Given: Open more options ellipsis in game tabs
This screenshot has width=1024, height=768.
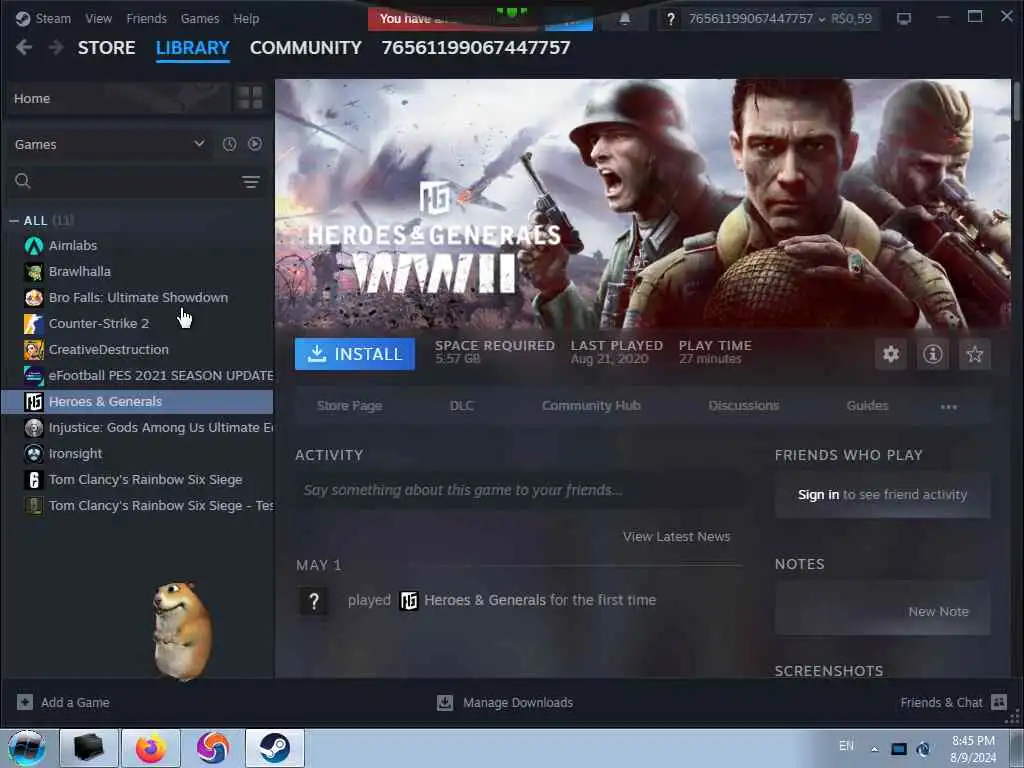Looking at the screenshot, I should click(x=949, y=407).
